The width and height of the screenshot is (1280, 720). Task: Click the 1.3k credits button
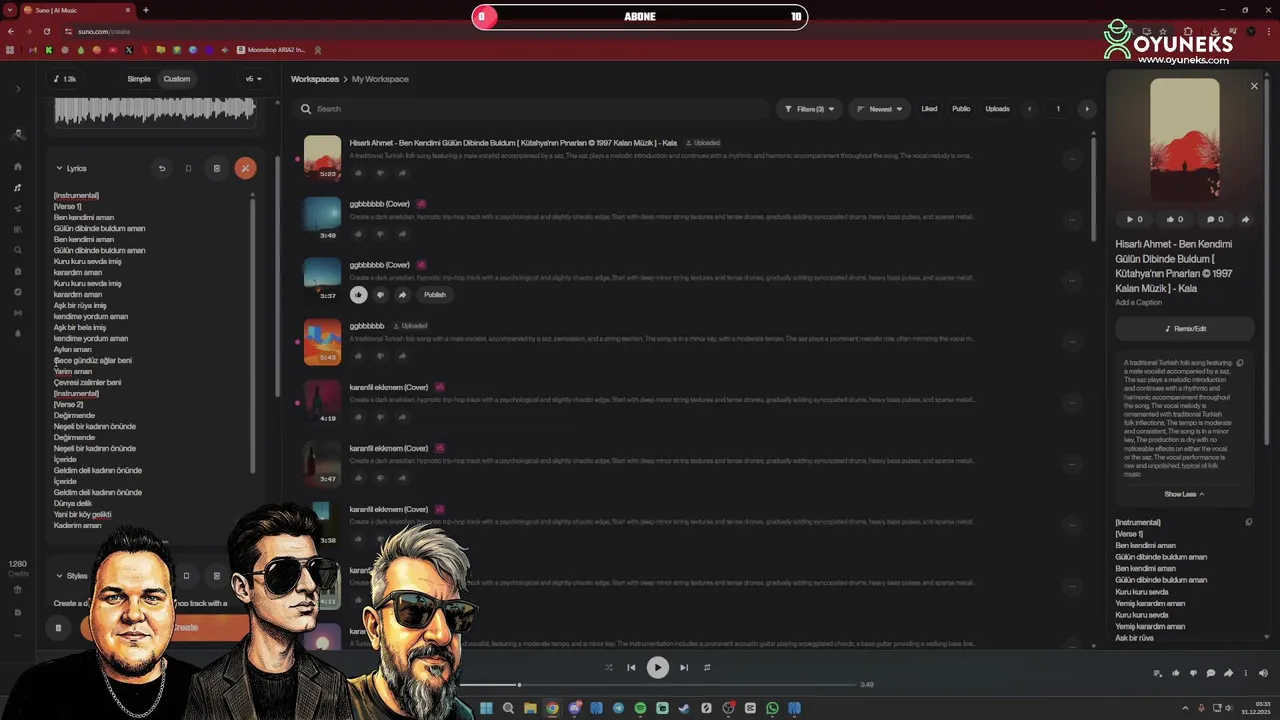pos(65,79)
